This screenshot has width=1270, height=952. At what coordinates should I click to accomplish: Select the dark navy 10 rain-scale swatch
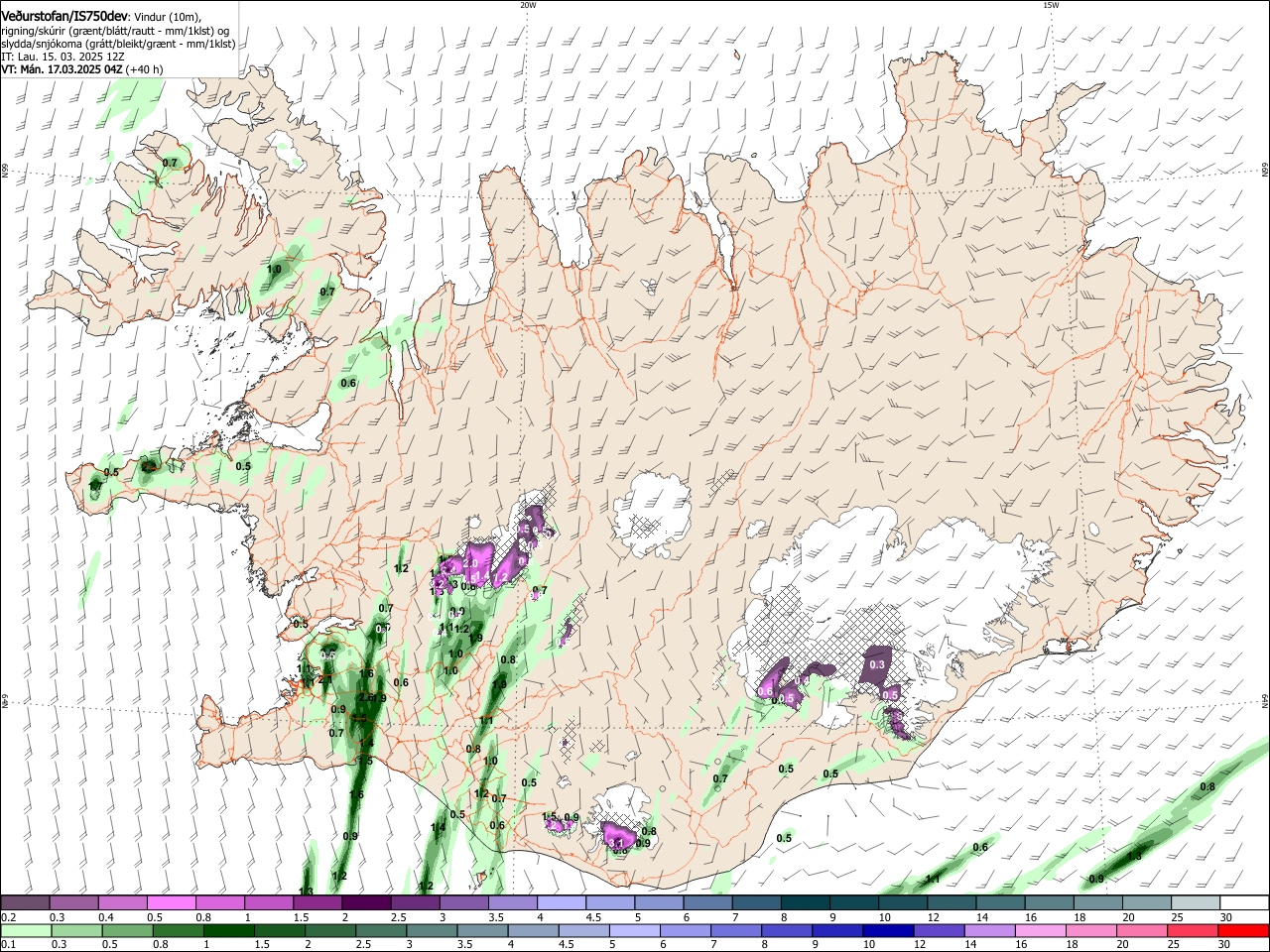(888, 930)
